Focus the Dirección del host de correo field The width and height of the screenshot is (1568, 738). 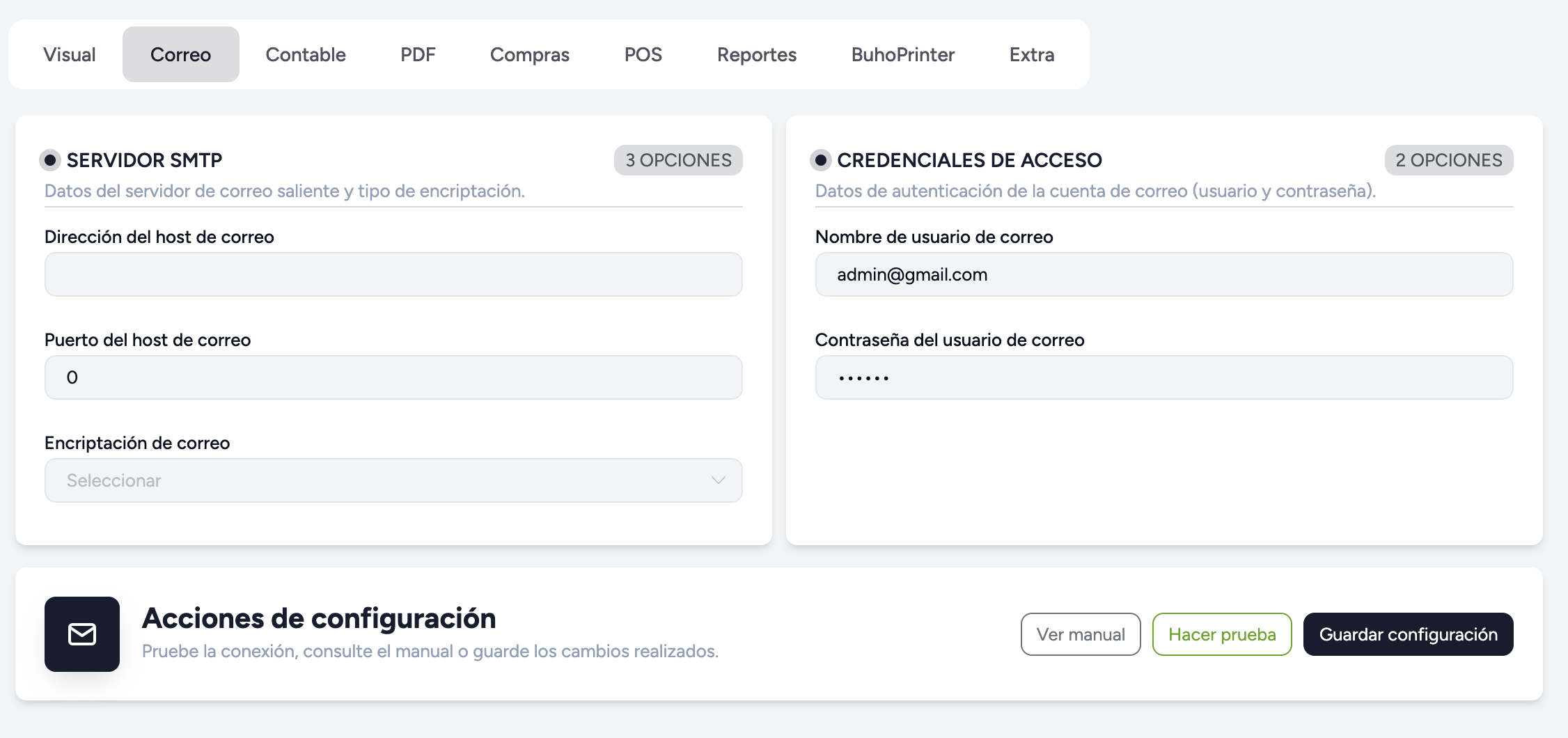point(393,274)
